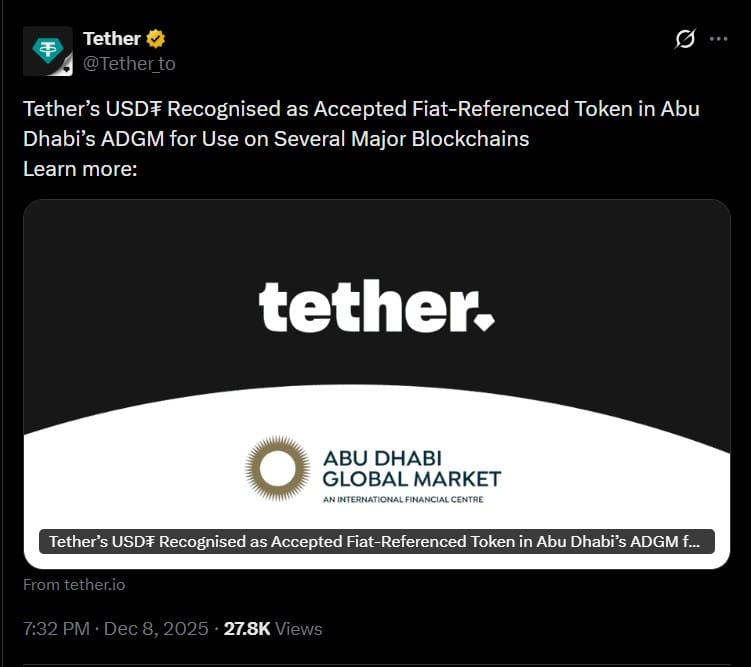Click the "Learn more:" text
The image size is (751, 667).
80,168
